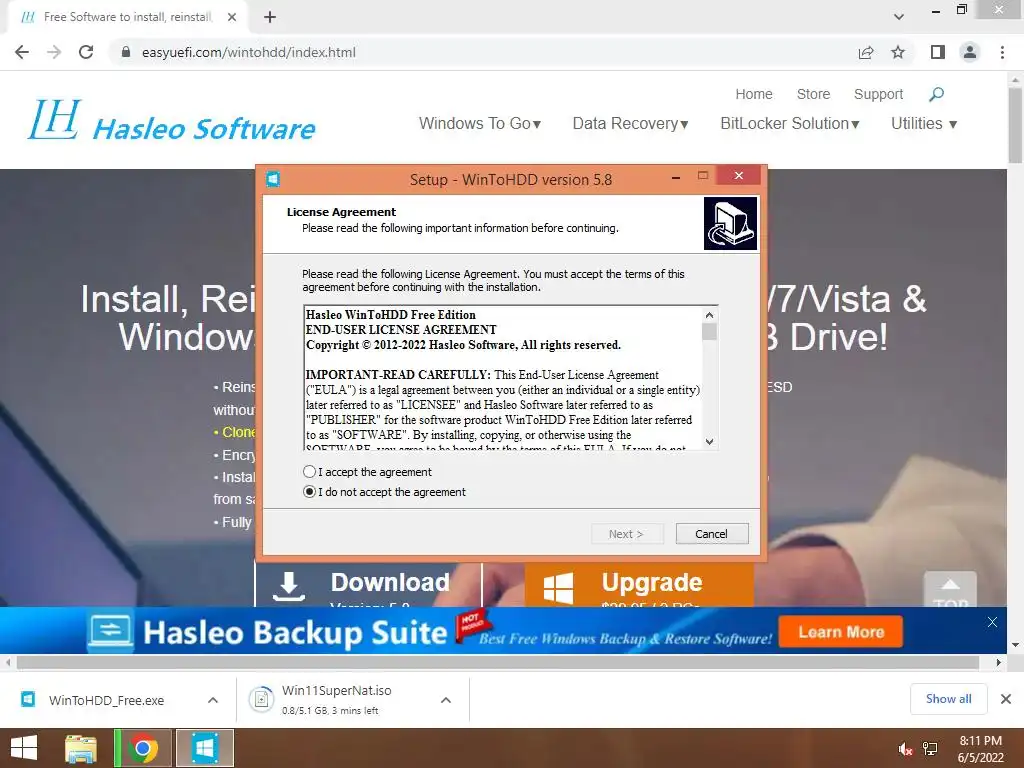The width and height of the screenshot is (1024, 768).
Task: Click the Win11SuperNat.iso download item
Action: tap(336, 700)
